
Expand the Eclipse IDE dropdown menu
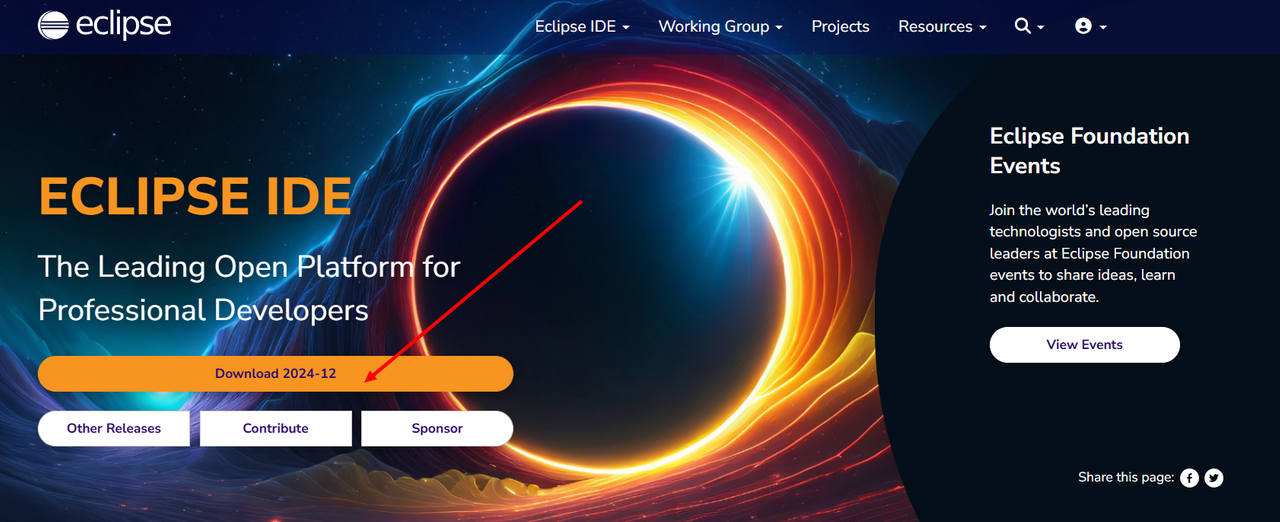click(x=582, y=26)
